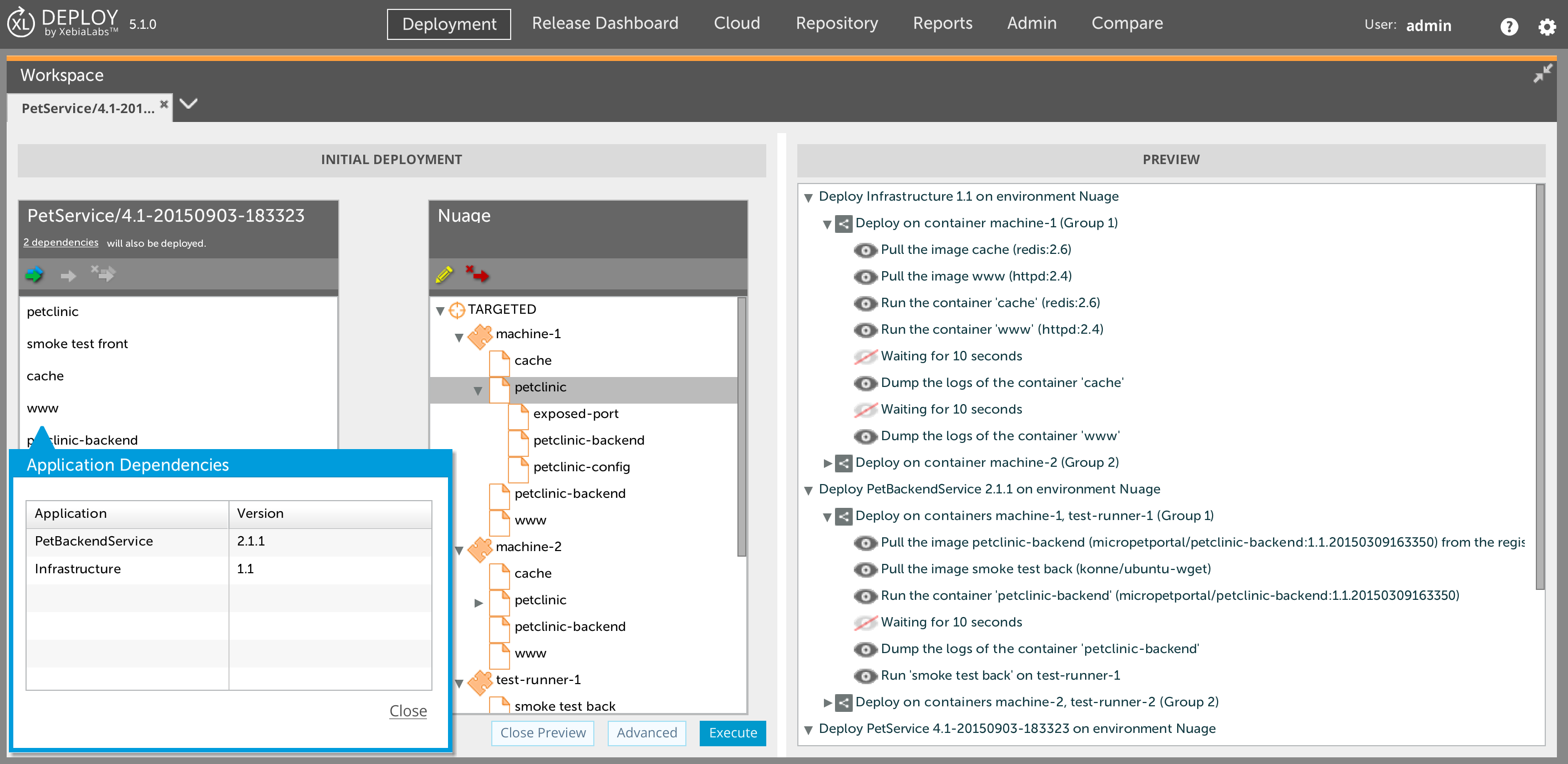Toggle skipped icon on first Waiting for 10 seconds

tap(865, 356)
